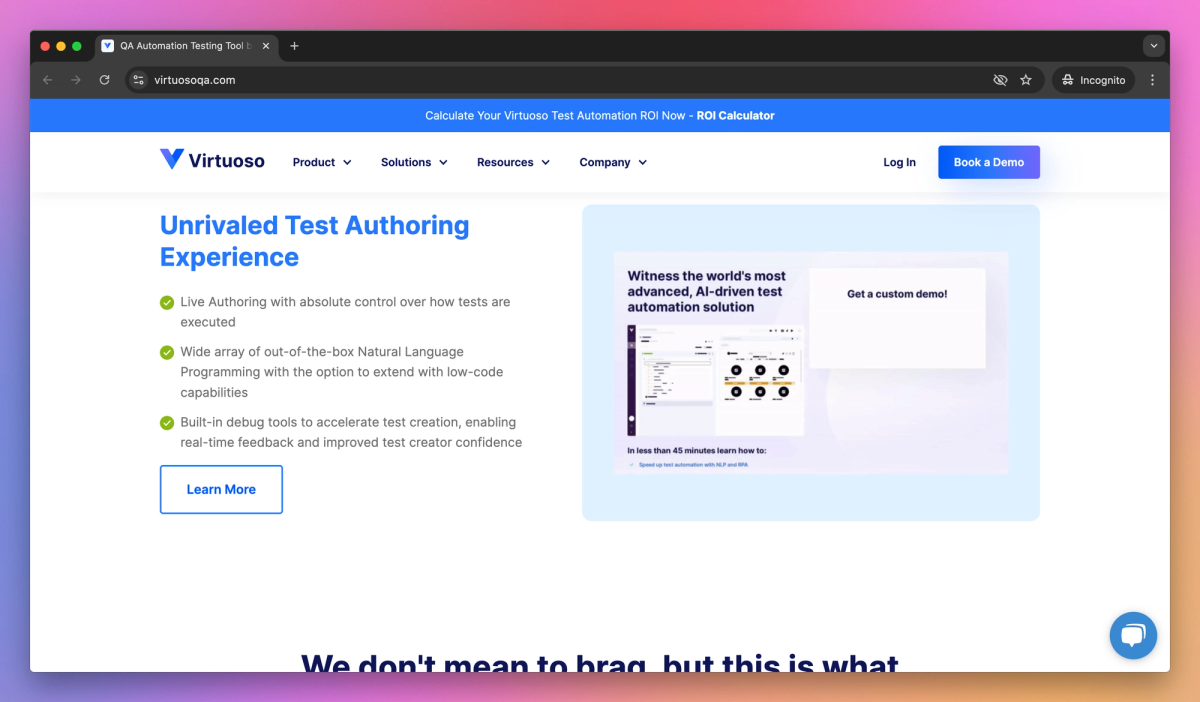This screenshot has width=1200, height=702.
Task: Expand the Solutions menu
Action: pyautogui.click(x=414, y=162)
